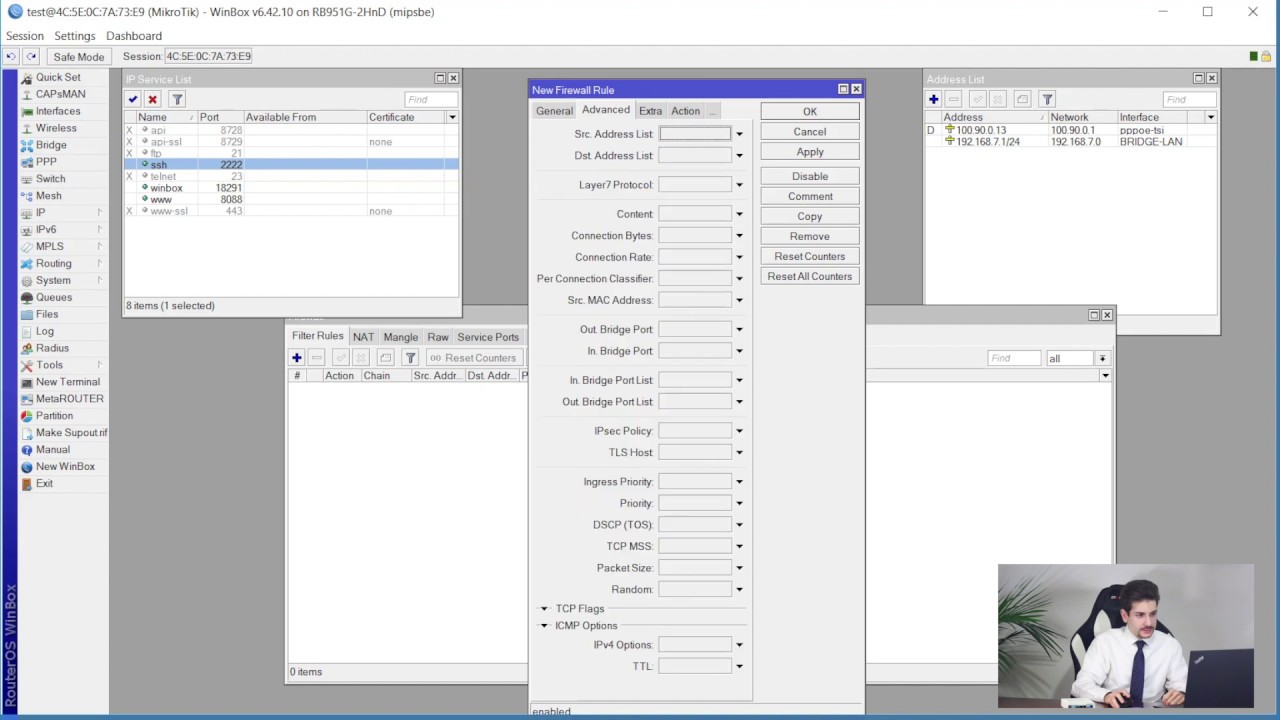
Task: Open PPP in the sidebar
Action: click(46, 161)
